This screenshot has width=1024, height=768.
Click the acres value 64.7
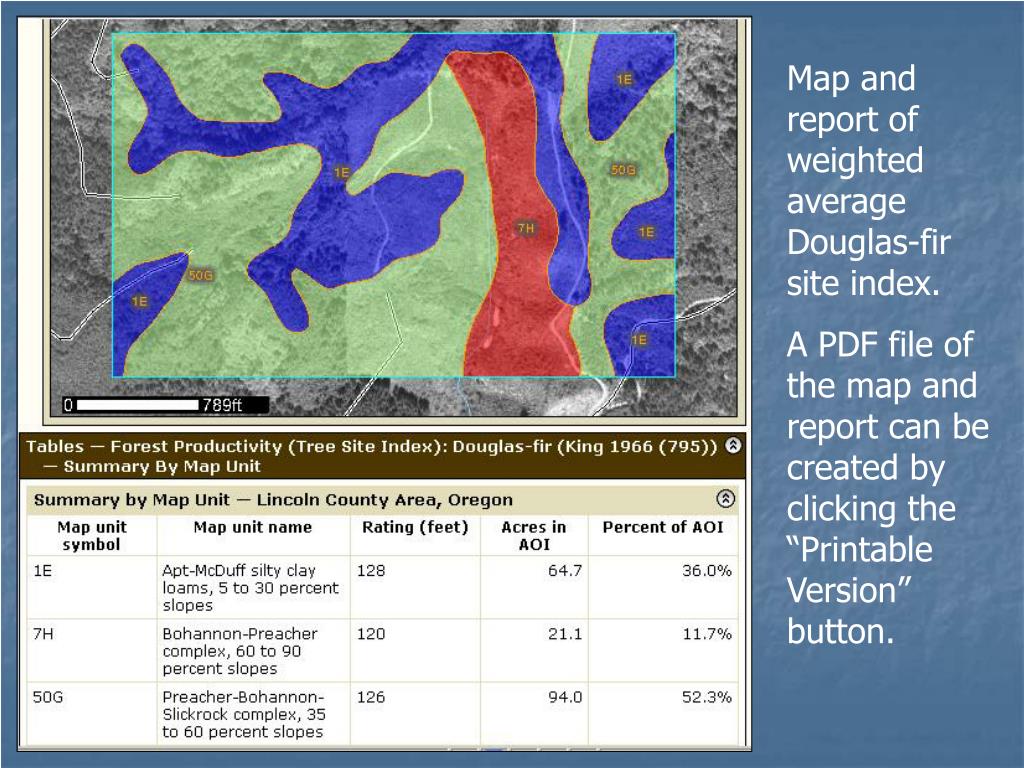pyautogui.click(x=565, y=571)
